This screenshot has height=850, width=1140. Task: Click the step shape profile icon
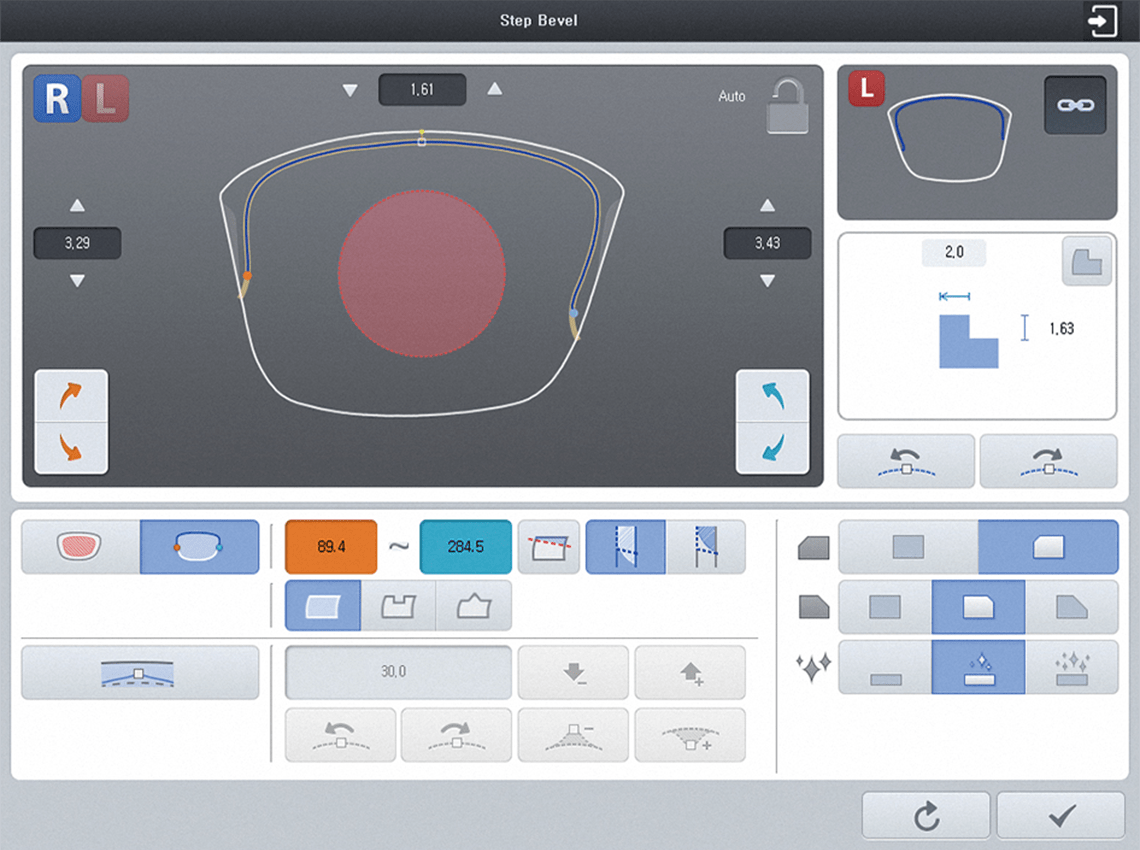(1086, 262)
